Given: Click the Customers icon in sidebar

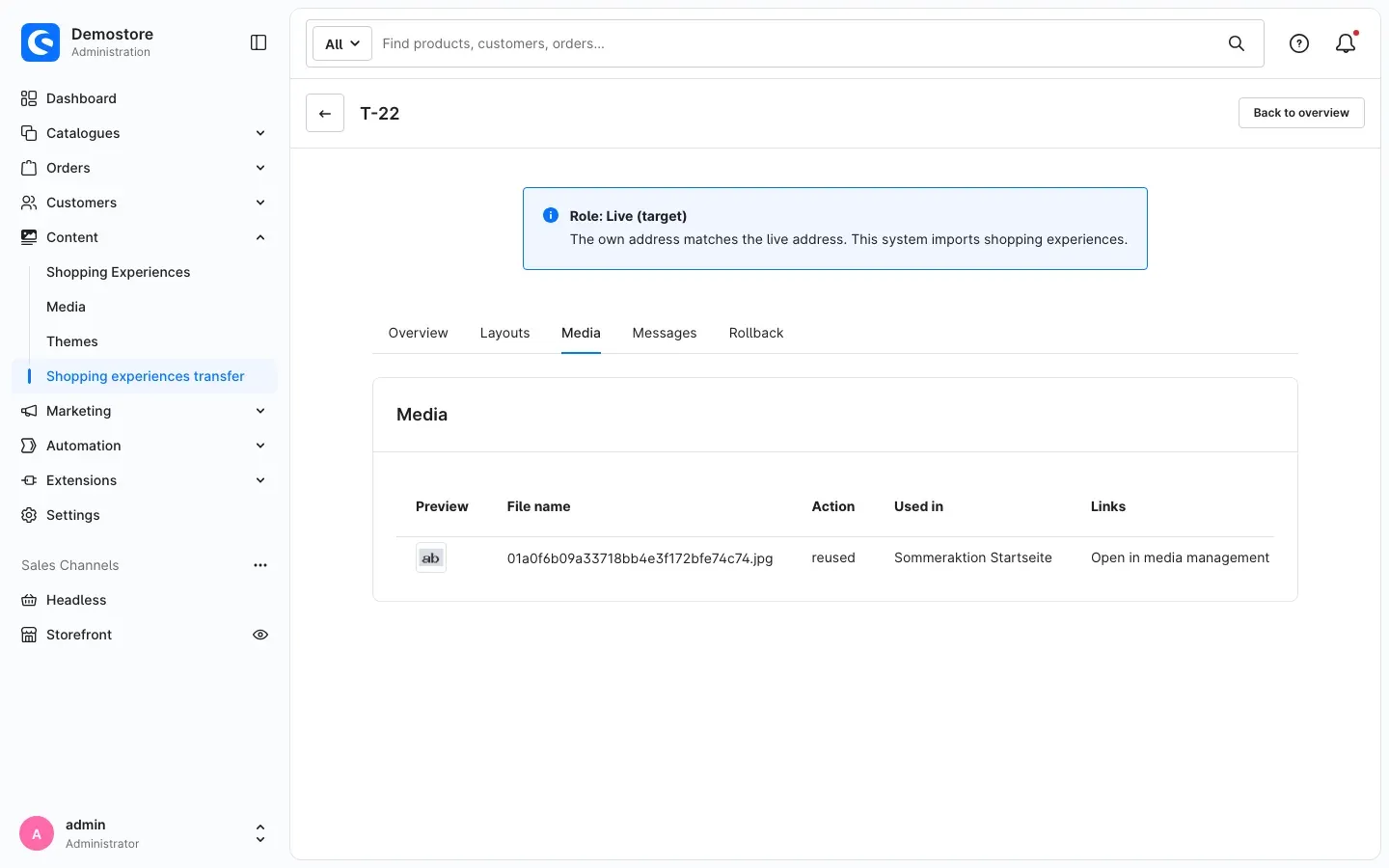Looking at the screenshot, I should pyautogui.click(x=29, y=203).
